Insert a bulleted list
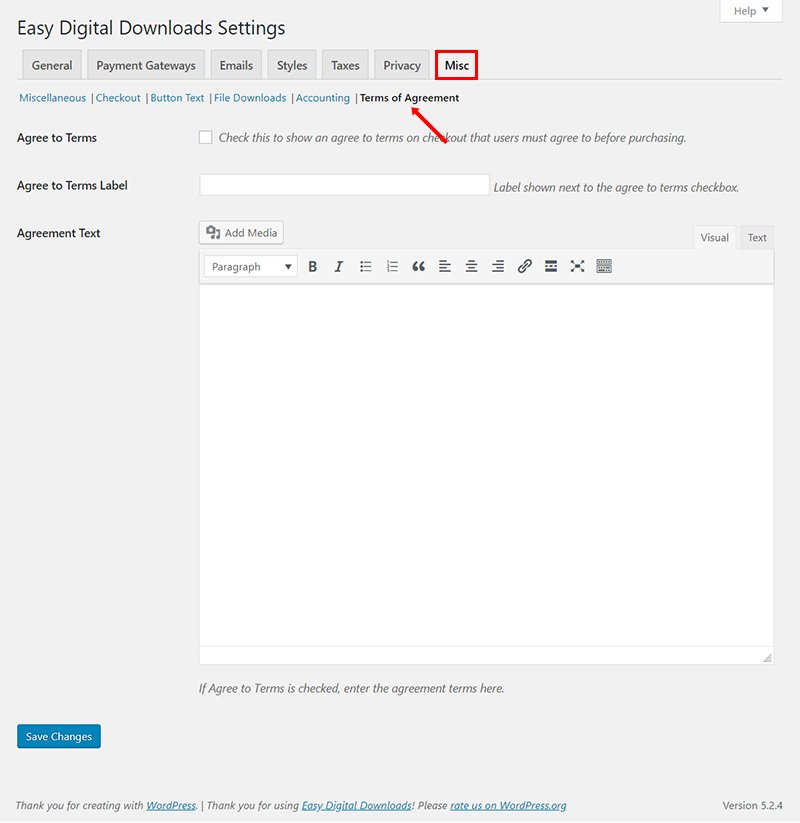The height and width of the screenshot is (823, 800). 365,267
